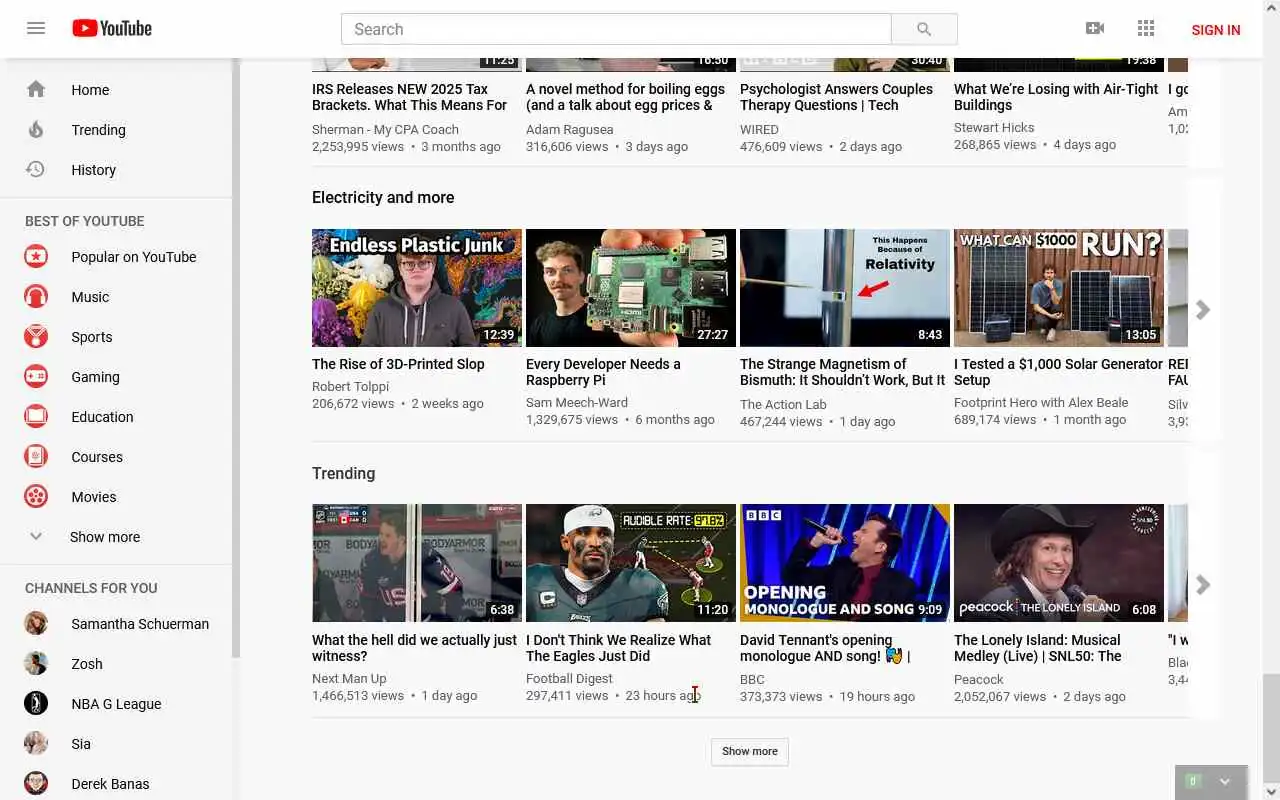
Task: Open Robert Tolppi channel link
Action: [350, 386]
